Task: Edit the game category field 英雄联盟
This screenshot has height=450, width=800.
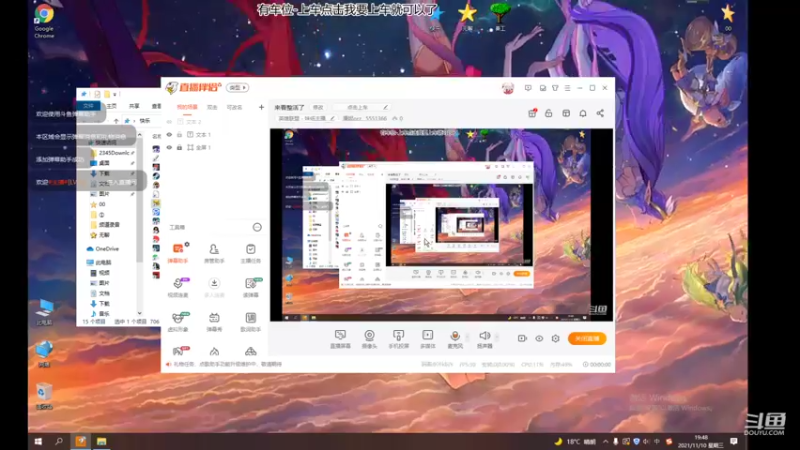Action: coord(306,118)
